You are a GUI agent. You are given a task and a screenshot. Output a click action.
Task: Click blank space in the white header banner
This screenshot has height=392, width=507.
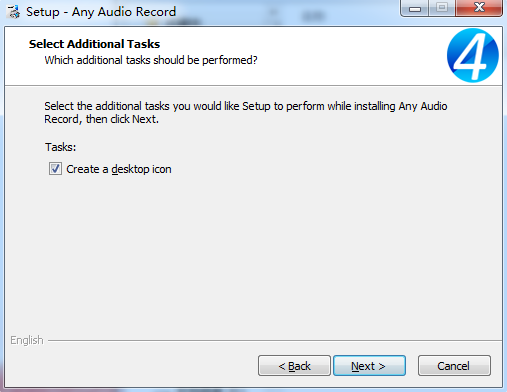click(350, 55)
